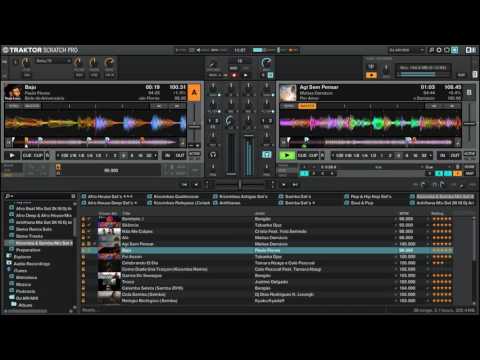
Task: Move the Deck A tempo fader
Action: pos(194,126)
